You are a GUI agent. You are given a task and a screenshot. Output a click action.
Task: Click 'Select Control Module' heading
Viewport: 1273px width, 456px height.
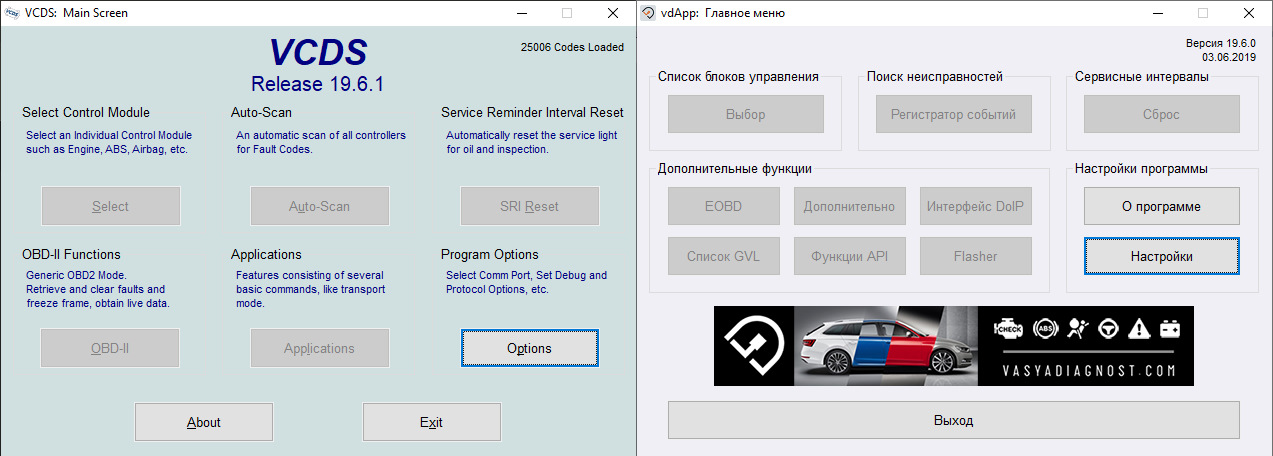tap(86, 113)
